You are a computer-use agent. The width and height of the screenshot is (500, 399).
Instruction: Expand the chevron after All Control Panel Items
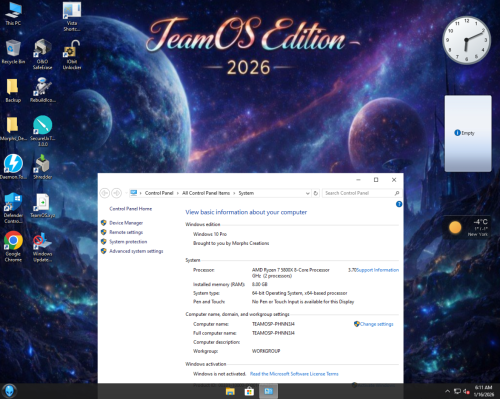click(234, 193)
